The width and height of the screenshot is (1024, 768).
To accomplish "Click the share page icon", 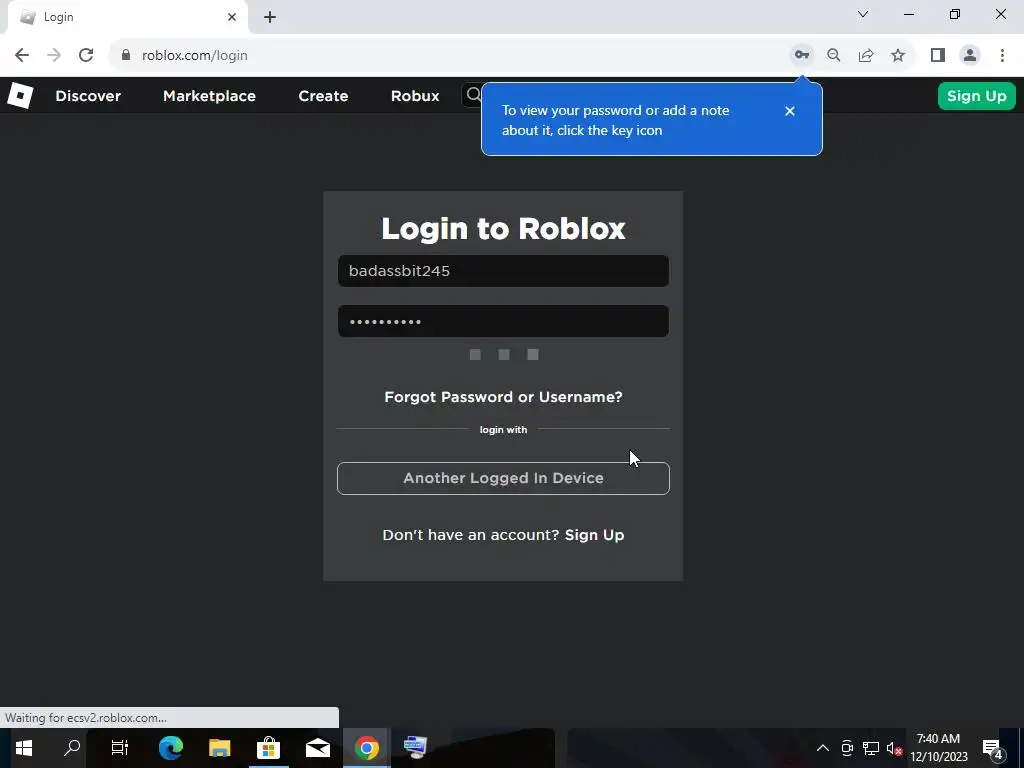I will click(866, 56).
